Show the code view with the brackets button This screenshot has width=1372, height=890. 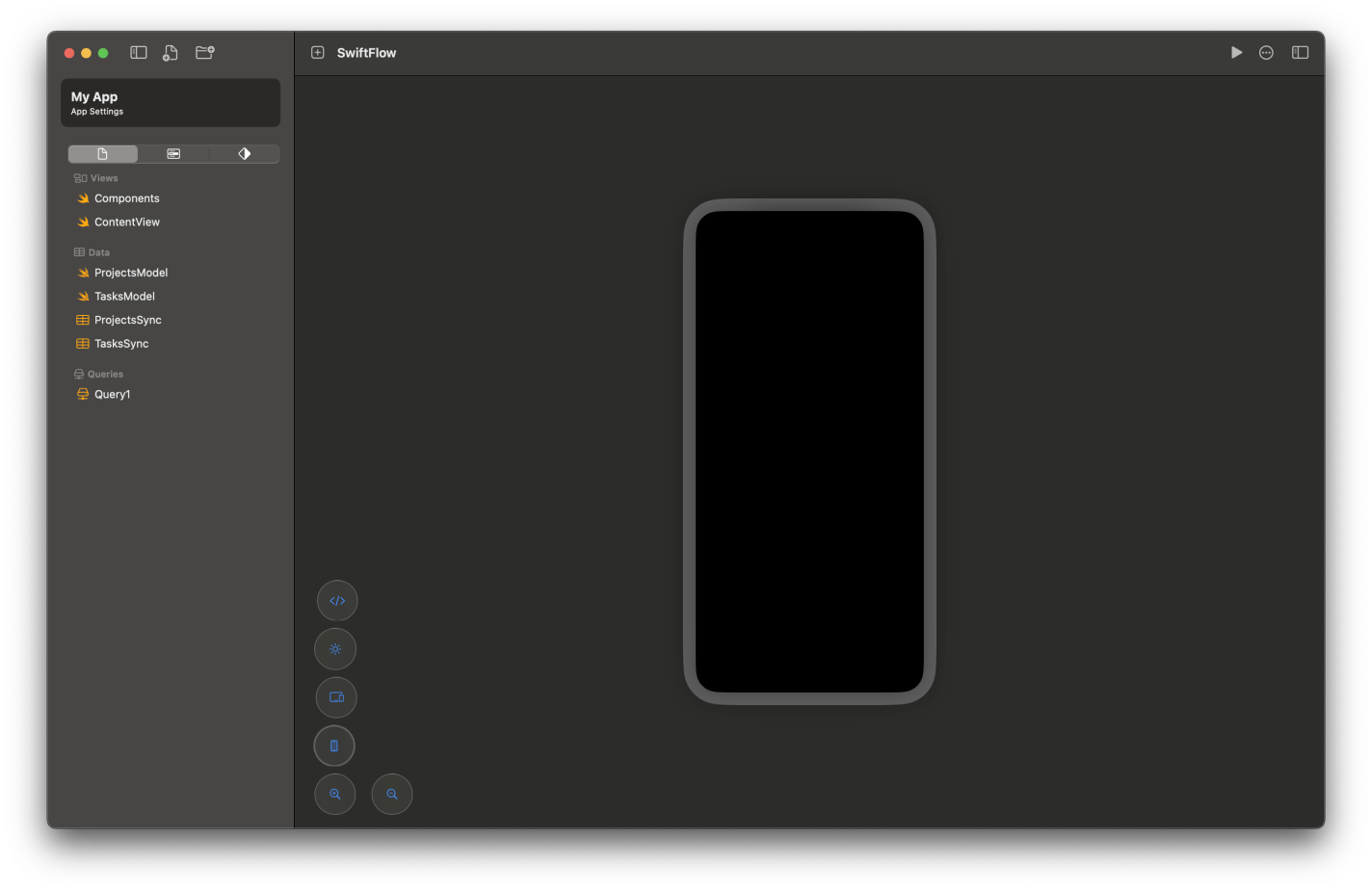pos(337,601)
